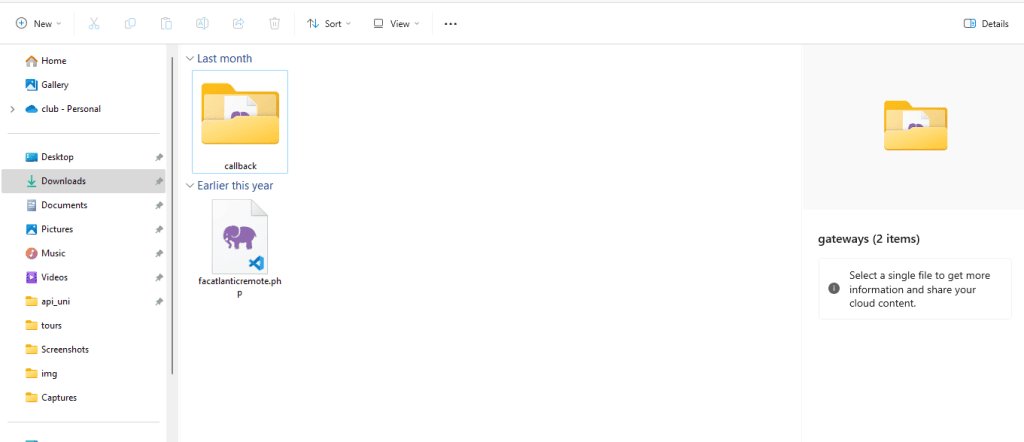Click the Copy icon in toolbar

coord(130,24)
